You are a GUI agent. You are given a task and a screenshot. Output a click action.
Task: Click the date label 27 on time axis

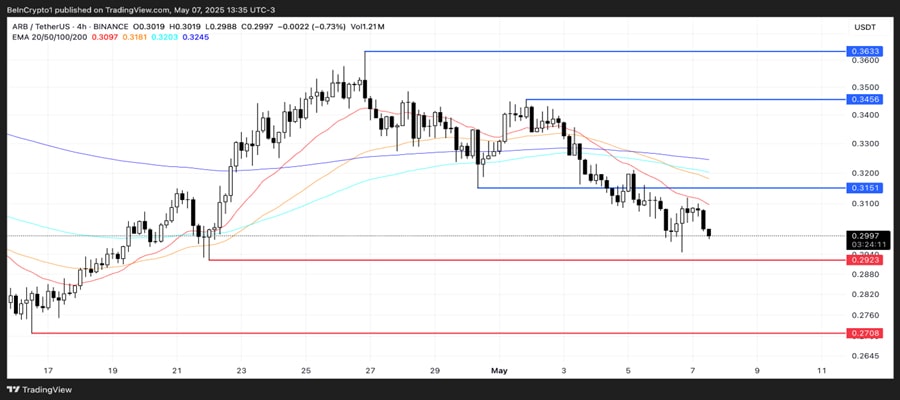tap(371, 370)
